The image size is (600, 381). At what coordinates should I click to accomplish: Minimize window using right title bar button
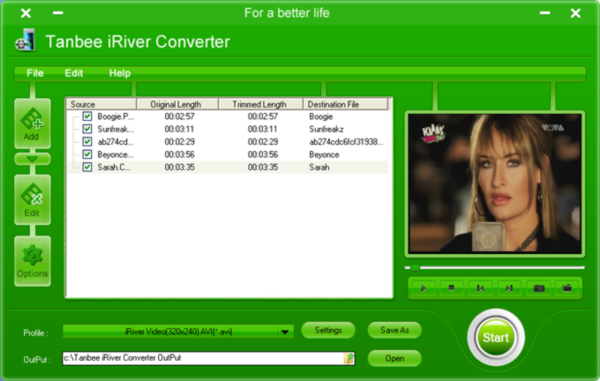point(545,13)
